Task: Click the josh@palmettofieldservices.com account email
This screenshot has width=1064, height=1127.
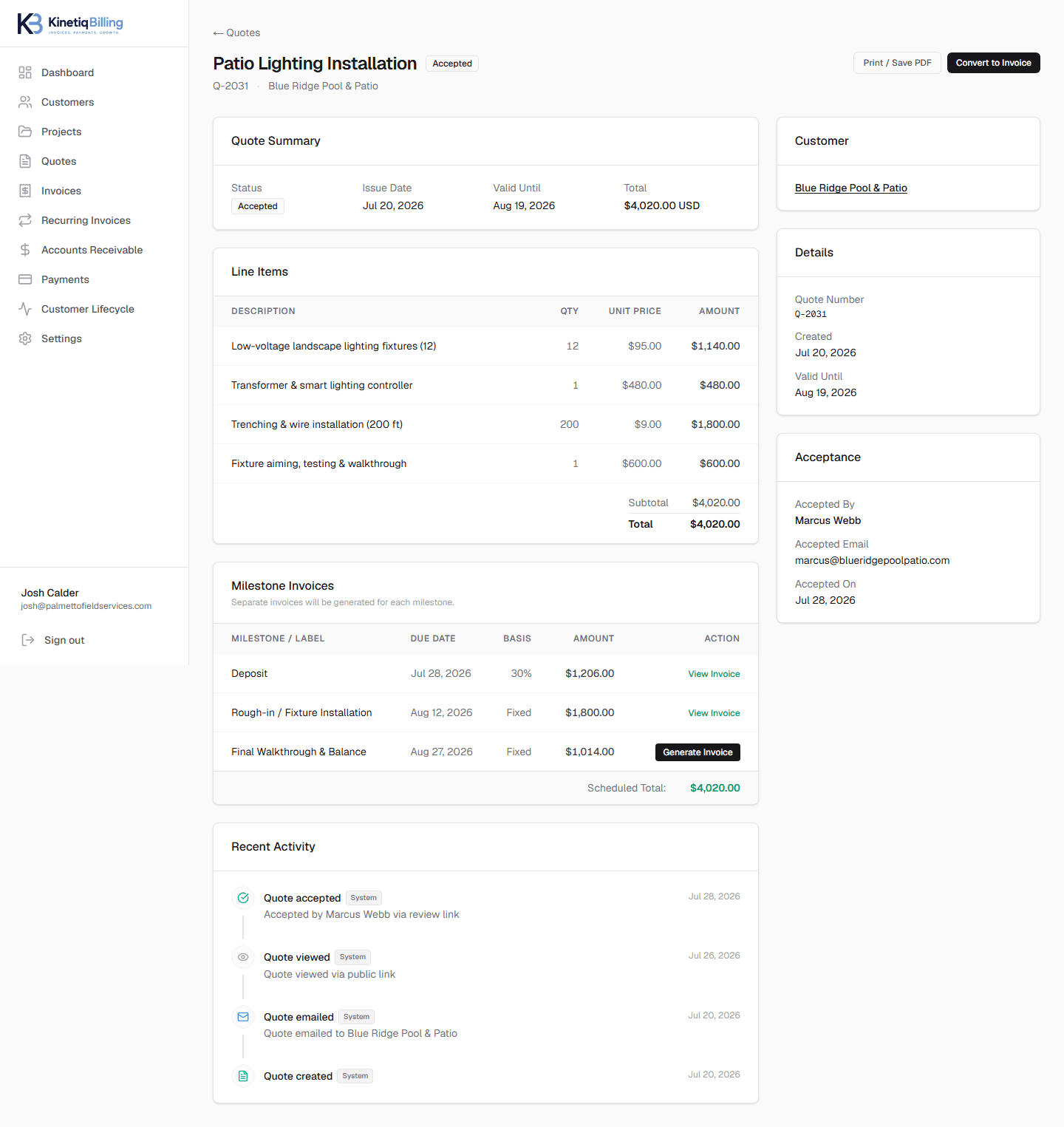Action: pos(86,606)
